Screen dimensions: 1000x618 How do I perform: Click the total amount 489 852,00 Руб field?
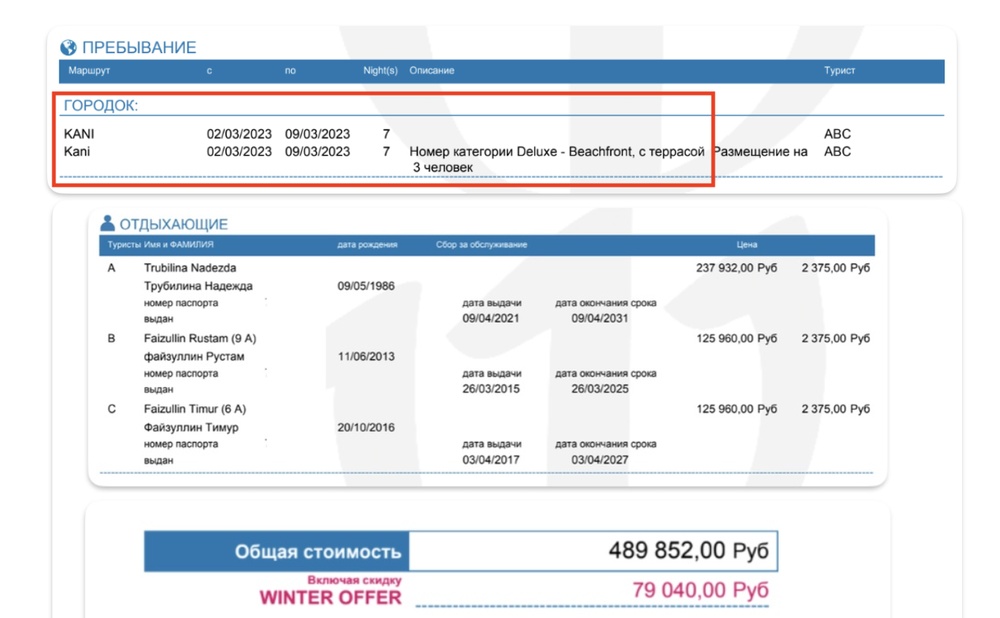pyautogui.click(x=592, y=551)
